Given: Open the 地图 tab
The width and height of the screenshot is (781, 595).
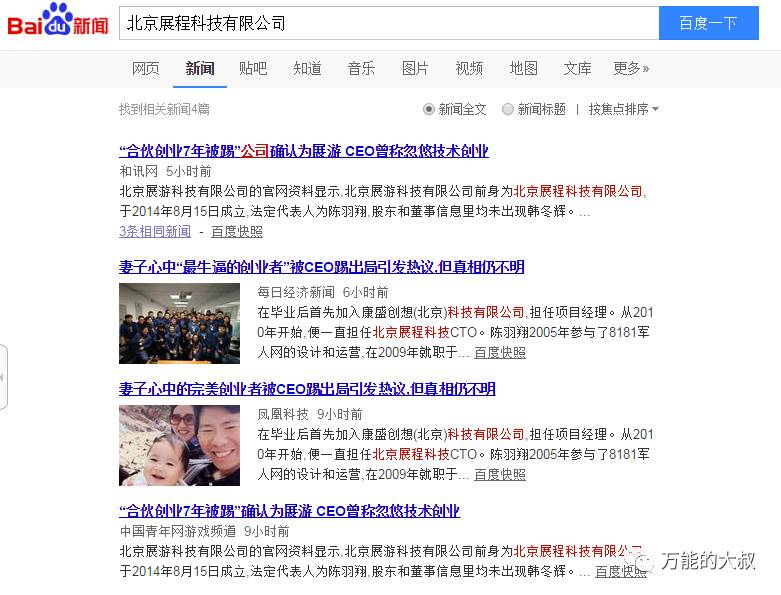Looking at the screenshot, I should point(523,68).
